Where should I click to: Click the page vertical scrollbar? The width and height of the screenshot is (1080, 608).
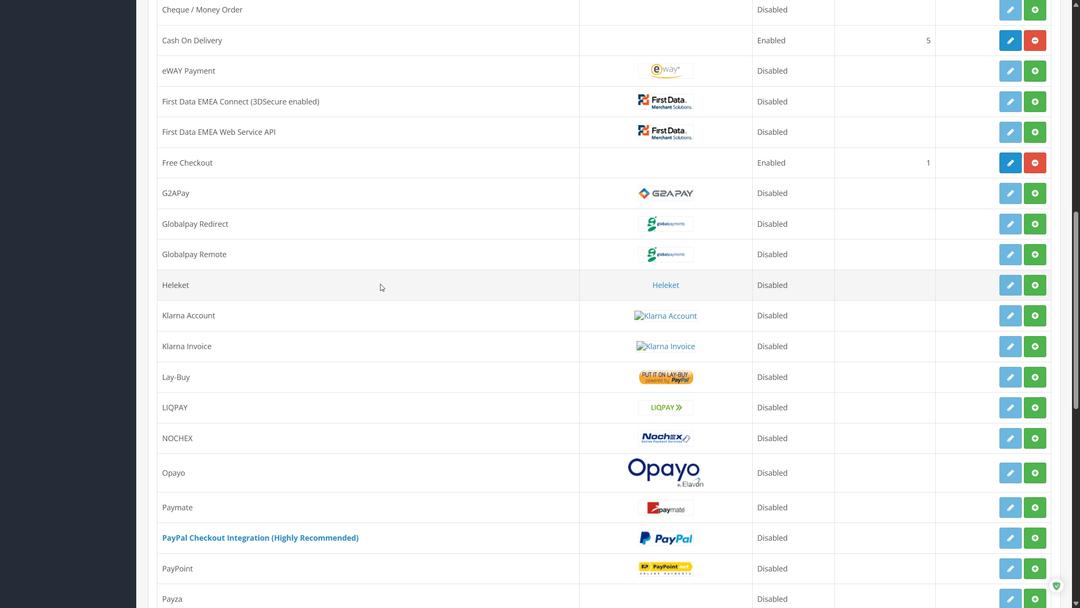click(x=1075, y=310)
